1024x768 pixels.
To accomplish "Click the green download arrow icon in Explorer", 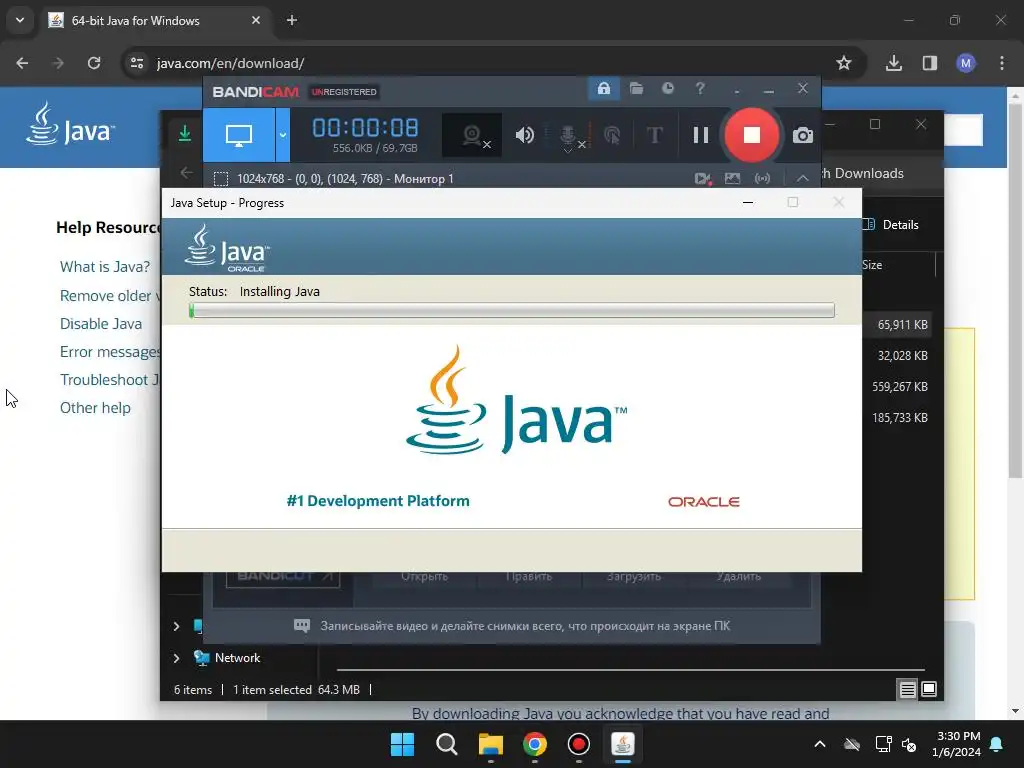I will click(185, 134).
